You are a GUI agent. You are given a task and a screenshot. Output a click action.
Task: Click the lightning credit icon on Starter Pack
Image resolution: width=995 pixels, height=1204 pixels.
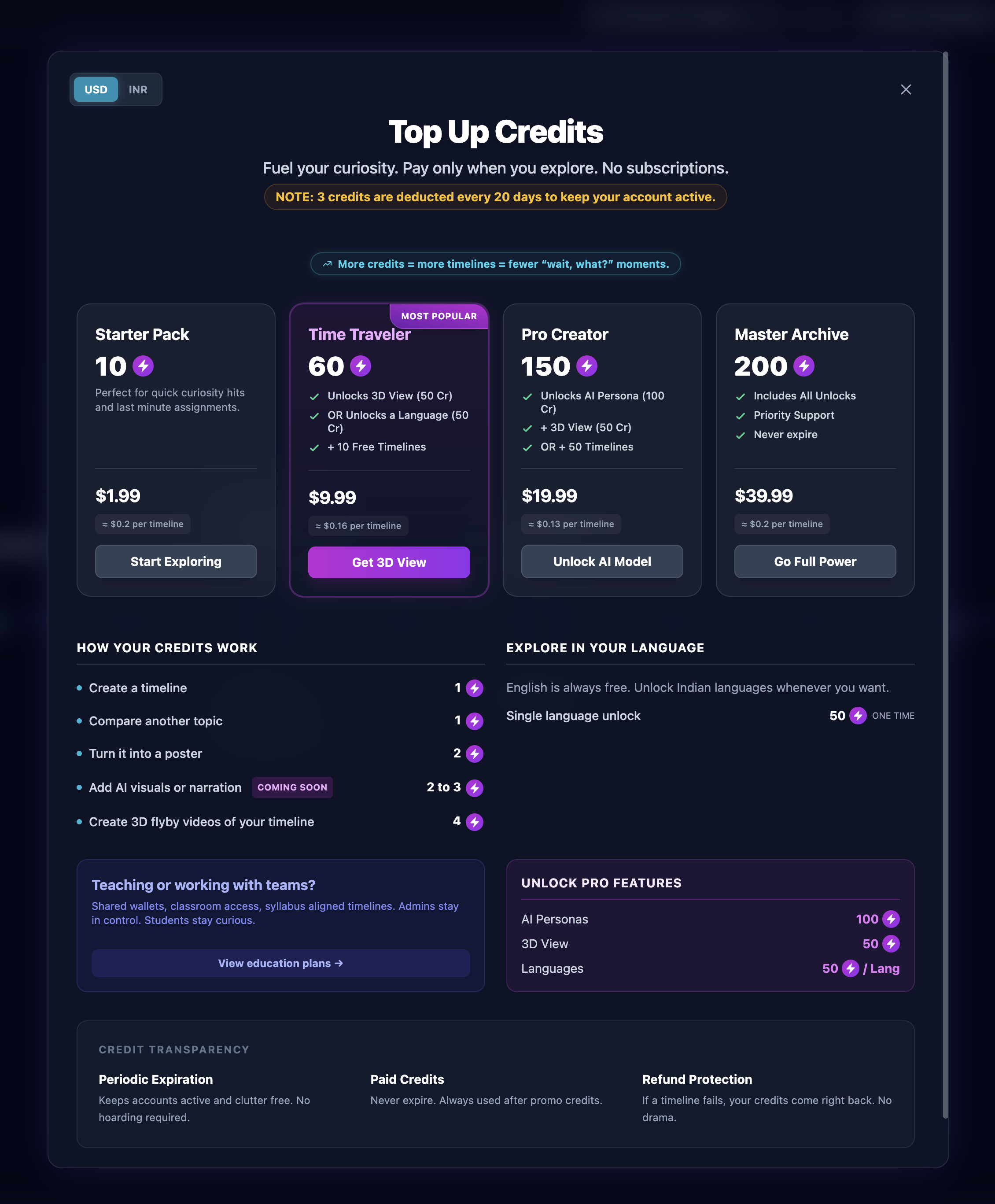(x=143, y=366)
